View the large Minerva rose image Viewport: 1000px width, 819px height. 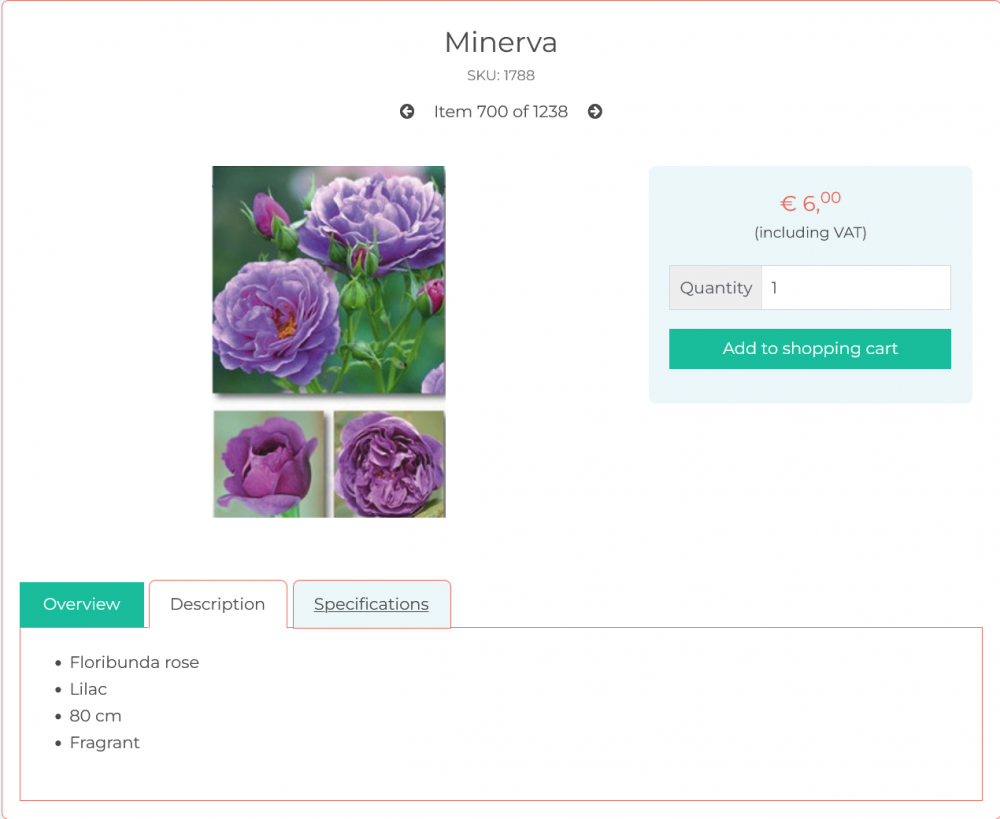point(328,280)
